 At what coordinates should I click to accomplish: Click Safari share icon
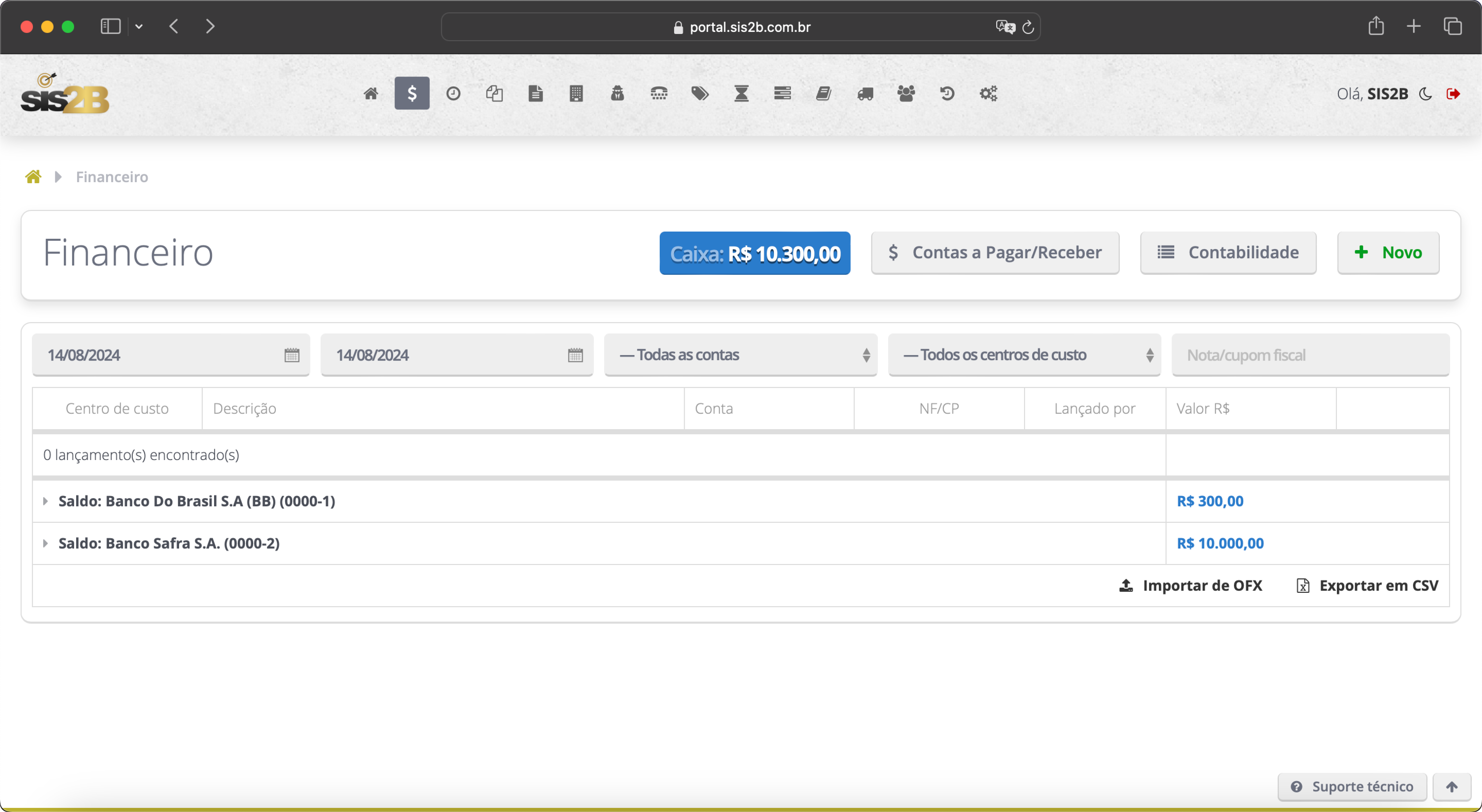point(1376,26)
